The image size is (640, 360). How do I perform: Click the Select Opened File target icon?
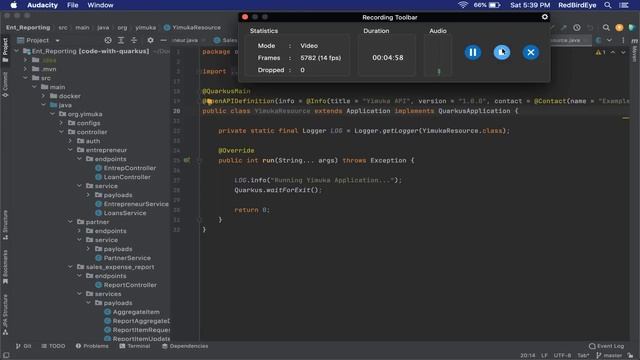pyautogui.click(x=108, y=40)
